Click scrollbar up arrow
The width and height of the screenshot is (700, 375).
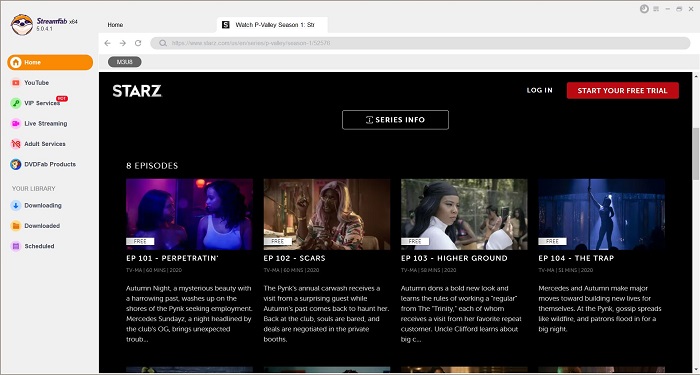pyautogui.click(x=696, y=76)
